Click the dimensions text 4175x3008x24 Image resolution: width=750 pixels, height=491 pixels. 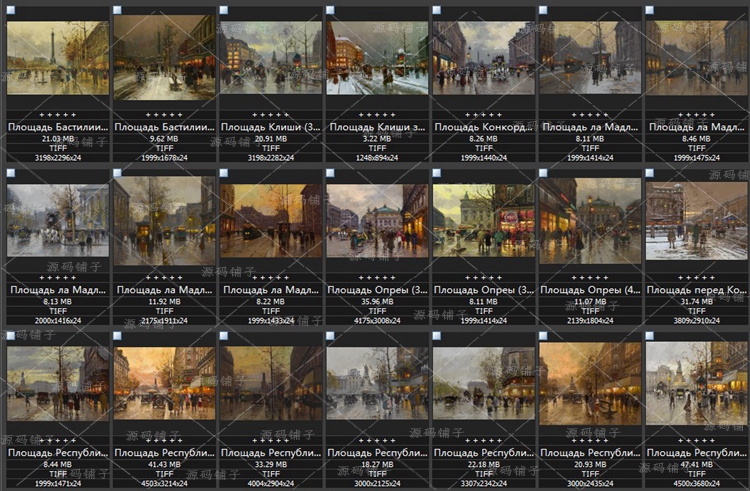click(377, 321)
